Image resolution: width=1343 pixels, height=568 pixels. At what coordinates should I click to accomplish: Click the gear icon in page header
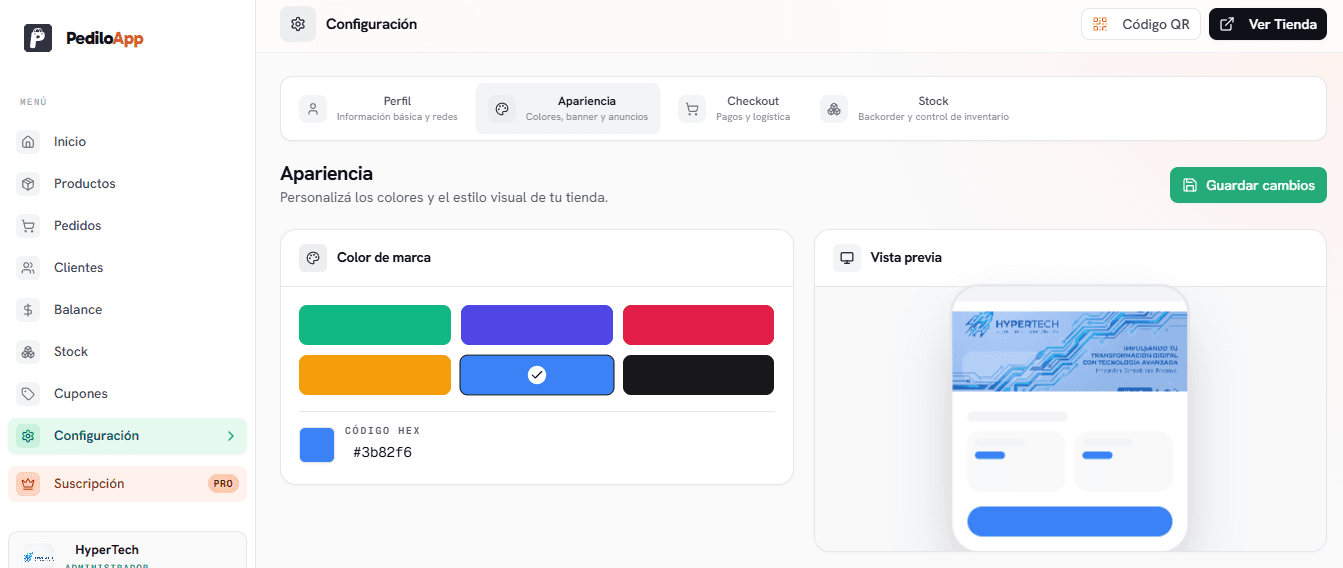coord(298,24)
